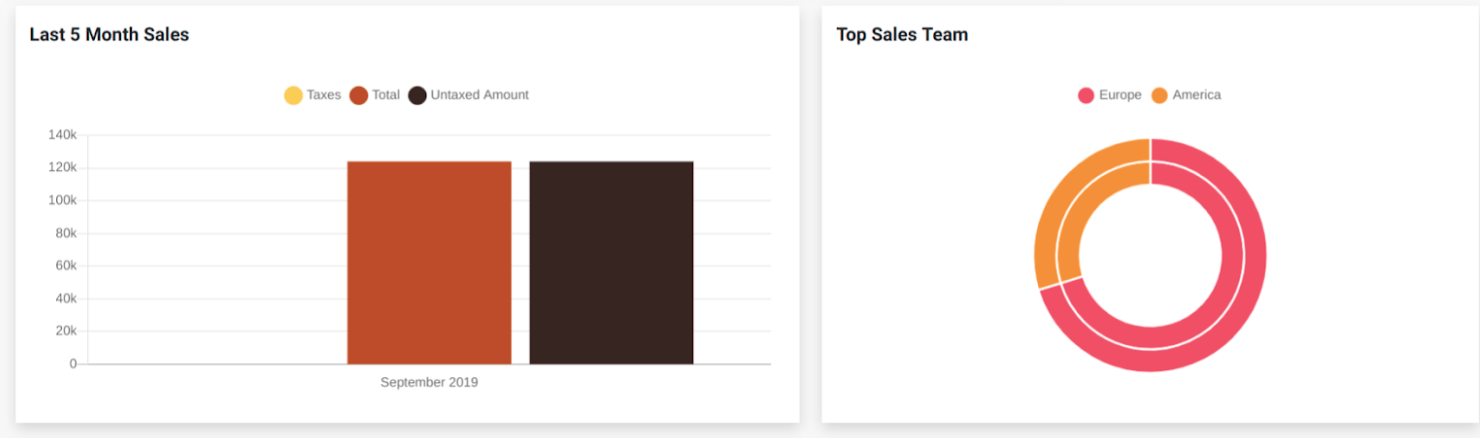The height and width of the screenshot is (438, 1480).
Task: Click the yellow Taxes legend circle
Action: pyautogui.click(x=293, y=95)
